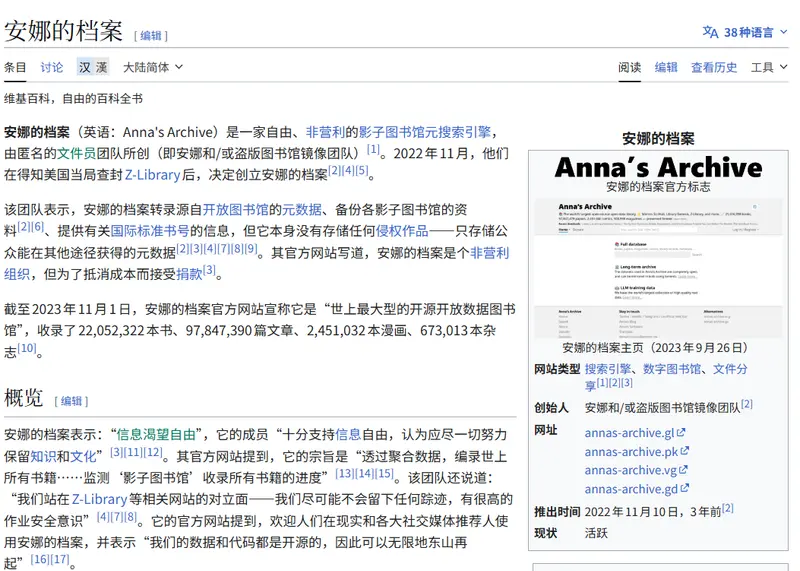800x571 pixels.
Task: Open the 文件员 link
Action: (77, 153)
